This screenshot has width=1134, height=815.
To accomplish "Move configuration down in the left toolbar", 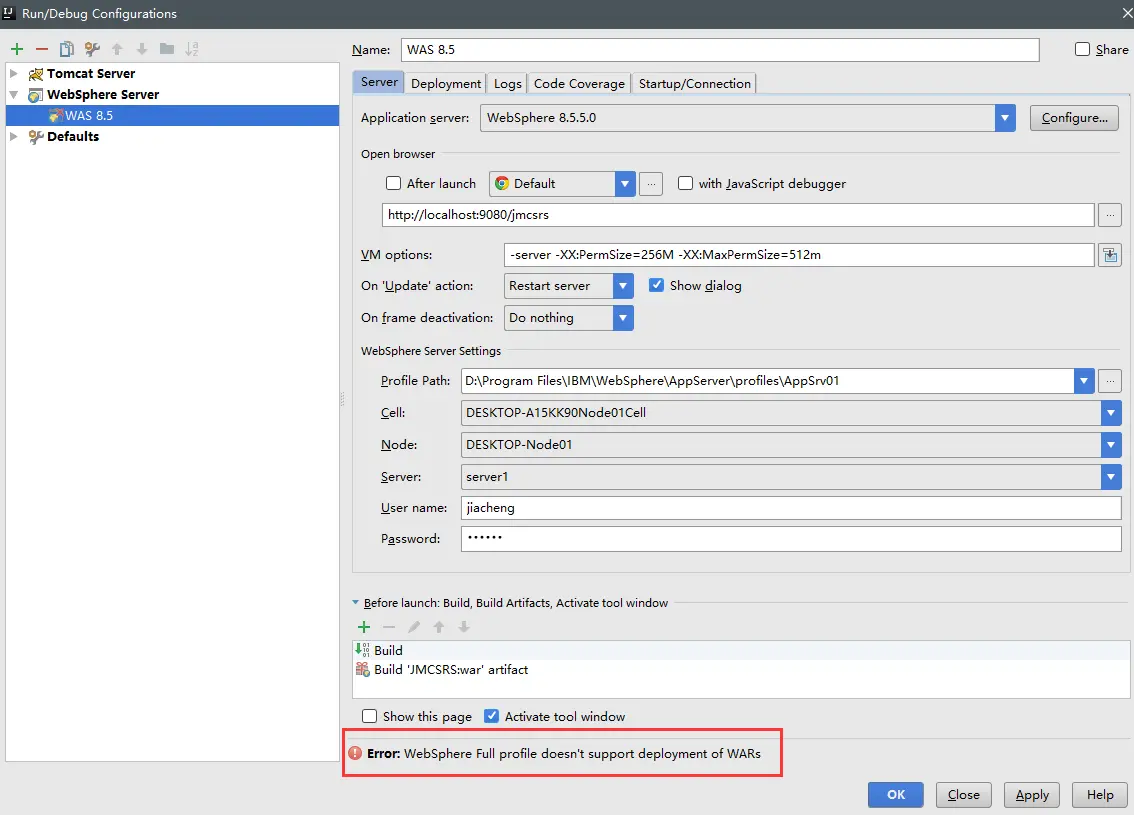I will coord(142,49).
